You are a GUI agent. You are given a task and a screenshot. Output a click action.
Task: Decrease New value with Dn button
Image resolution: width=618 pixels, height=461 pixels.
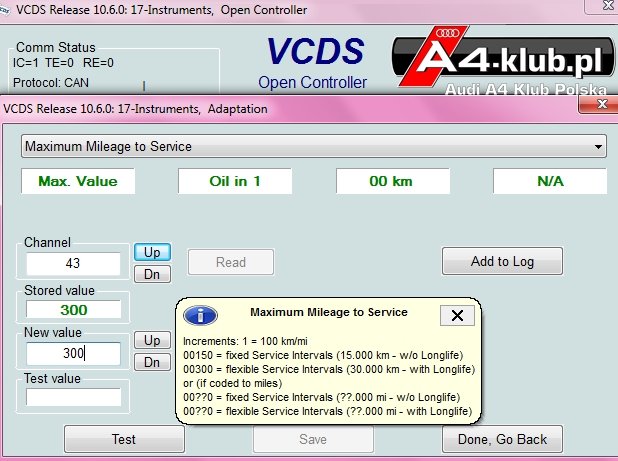152,362
